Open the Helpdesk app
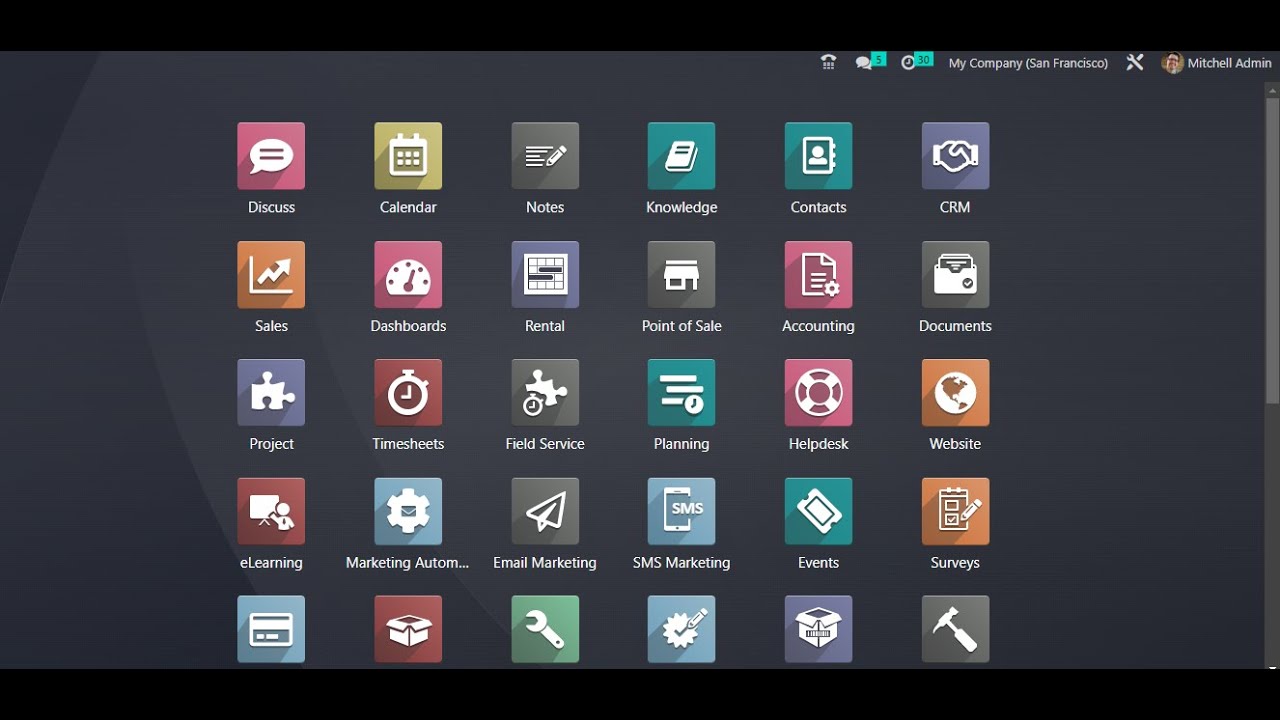This screenshot has width=1280, height=720. 818,393
